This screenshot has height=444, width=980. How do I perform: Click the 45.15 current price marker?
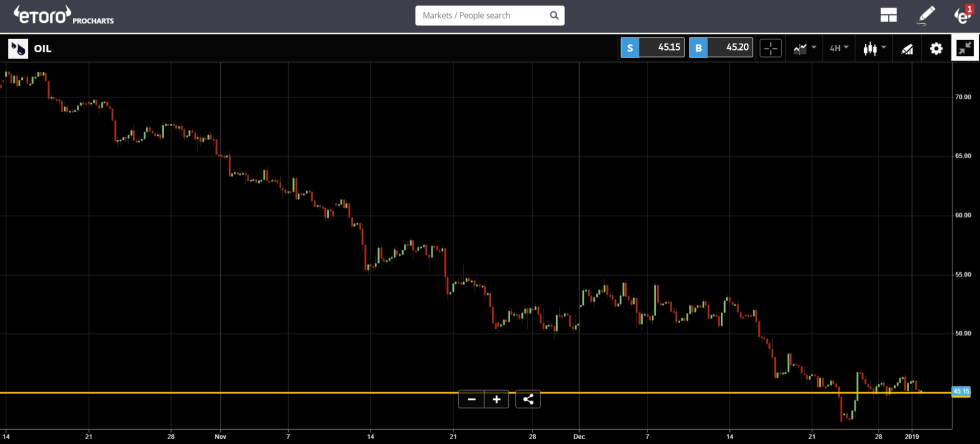click(x=961, y=392)
